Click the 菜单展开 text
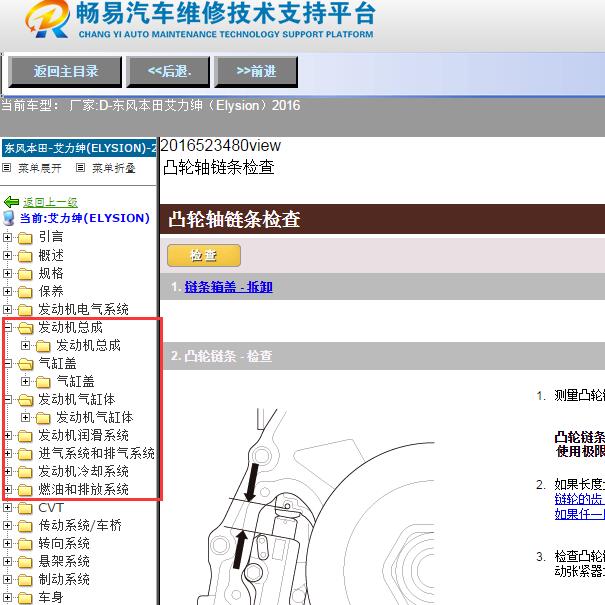Image resolution: width=605 pixels, height=605 pixels. pos(40,168)
